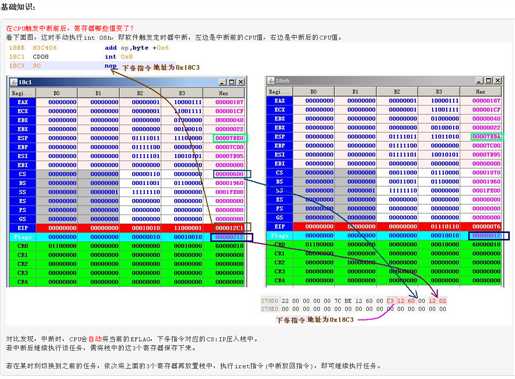Click the Hex column header in 18c1 window
This screenshot has height=379, width=515.
[224, 93]
